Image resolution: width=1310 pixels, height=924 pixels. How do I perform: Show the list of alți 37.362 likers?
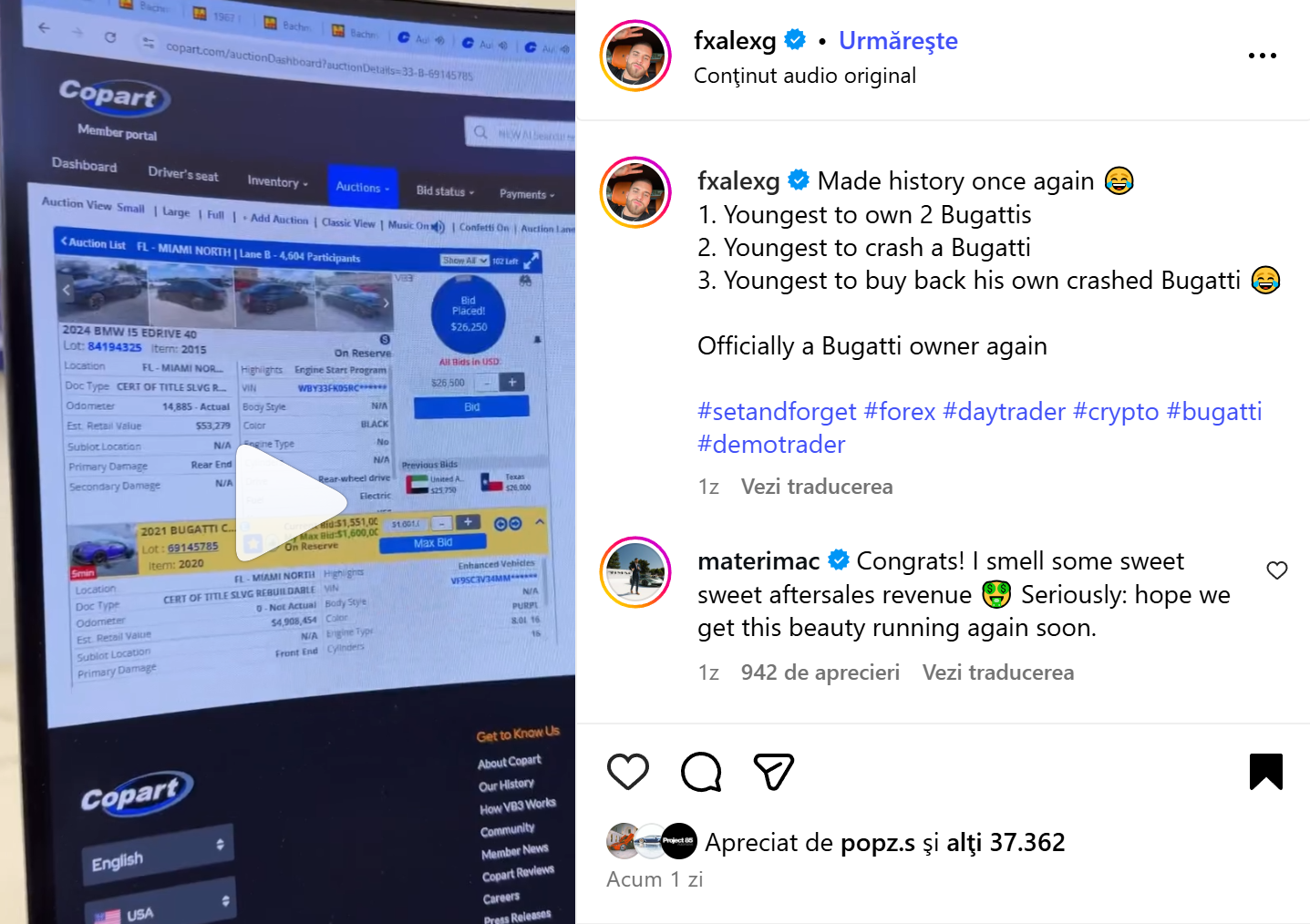pos(1006,843)
